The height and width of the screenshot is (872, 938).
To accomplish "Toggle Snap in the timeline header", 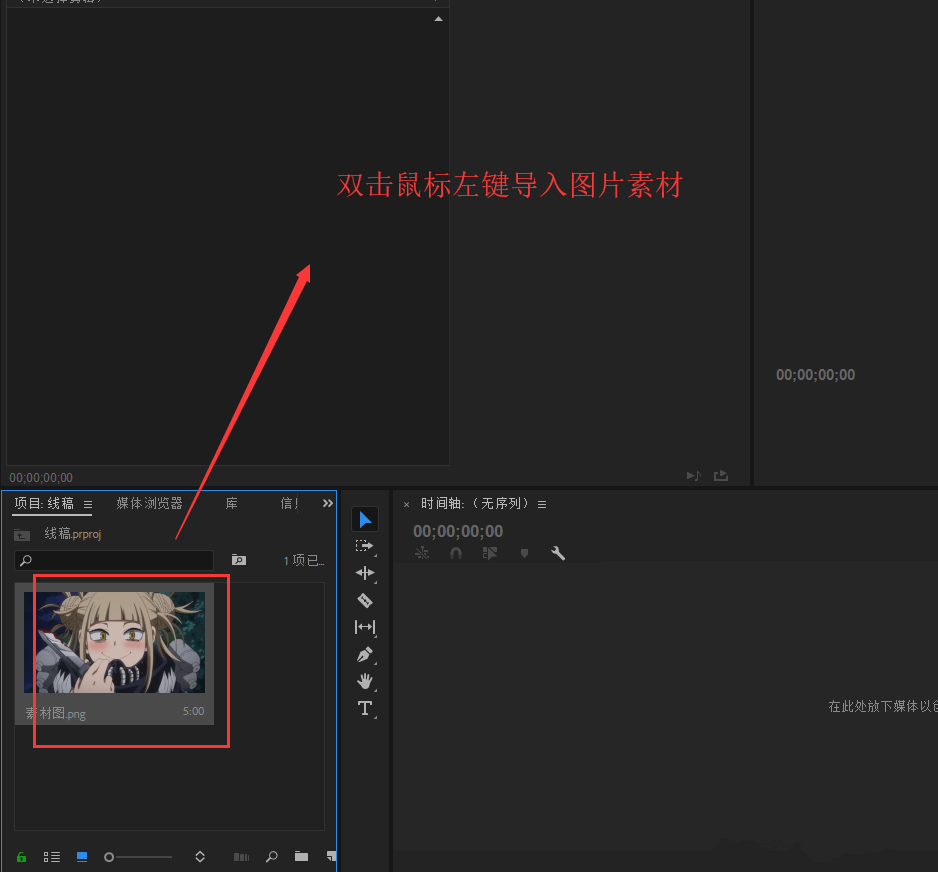I will point(455,552).
